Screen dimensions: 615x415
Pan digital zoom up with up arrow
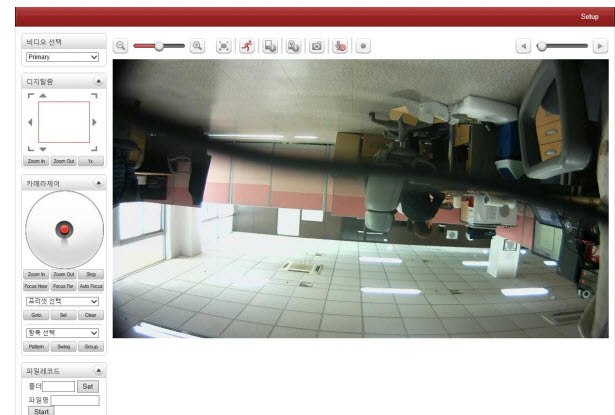pyautogui.click(x=43, y=95)
